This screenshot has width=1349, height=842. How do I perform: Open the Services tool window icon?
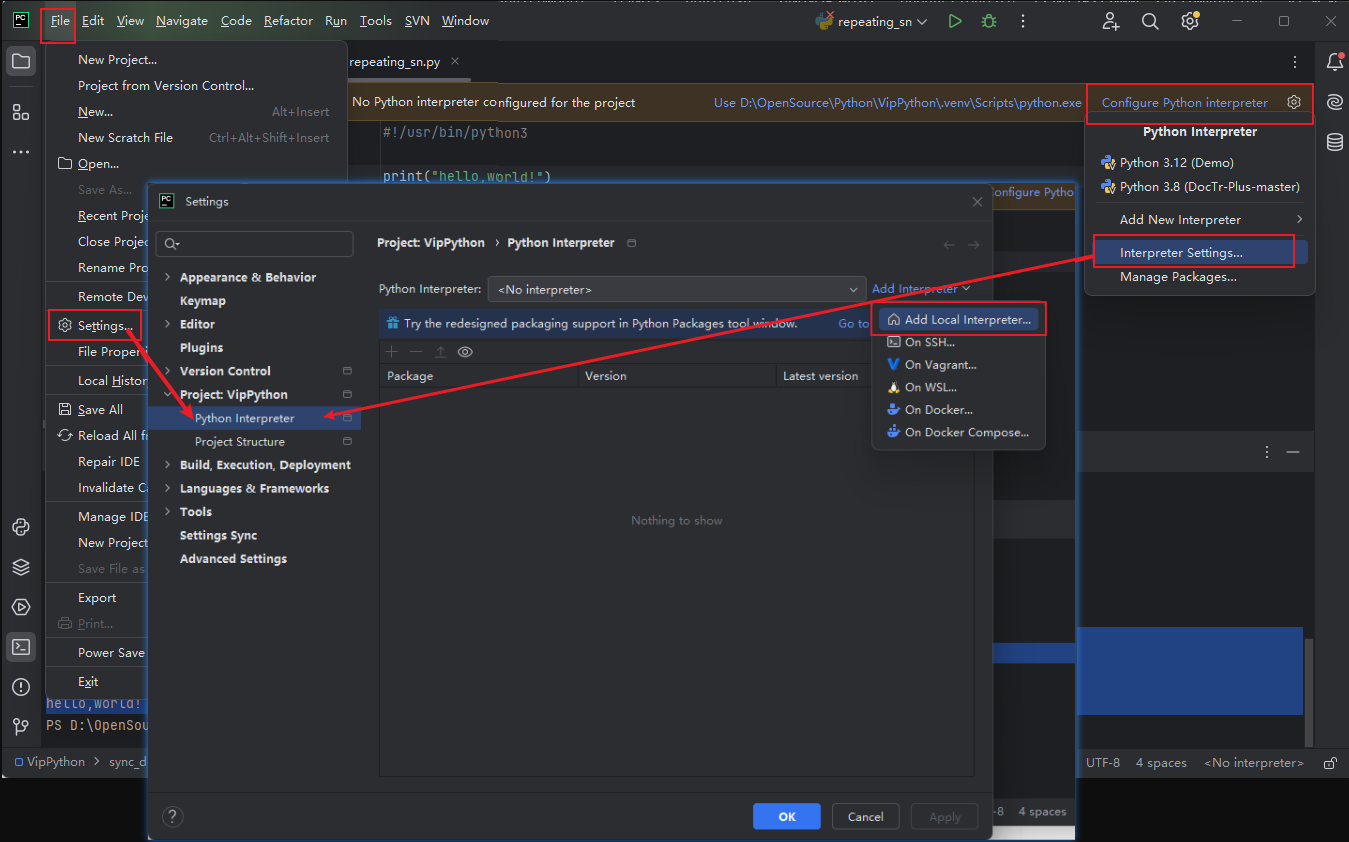20,607
